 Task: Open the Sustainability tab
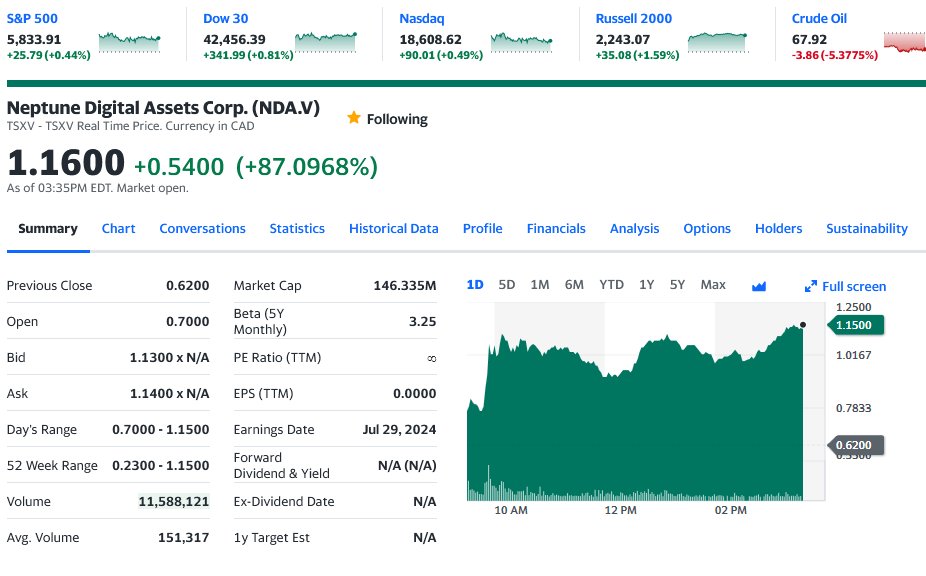pos(867,229)
